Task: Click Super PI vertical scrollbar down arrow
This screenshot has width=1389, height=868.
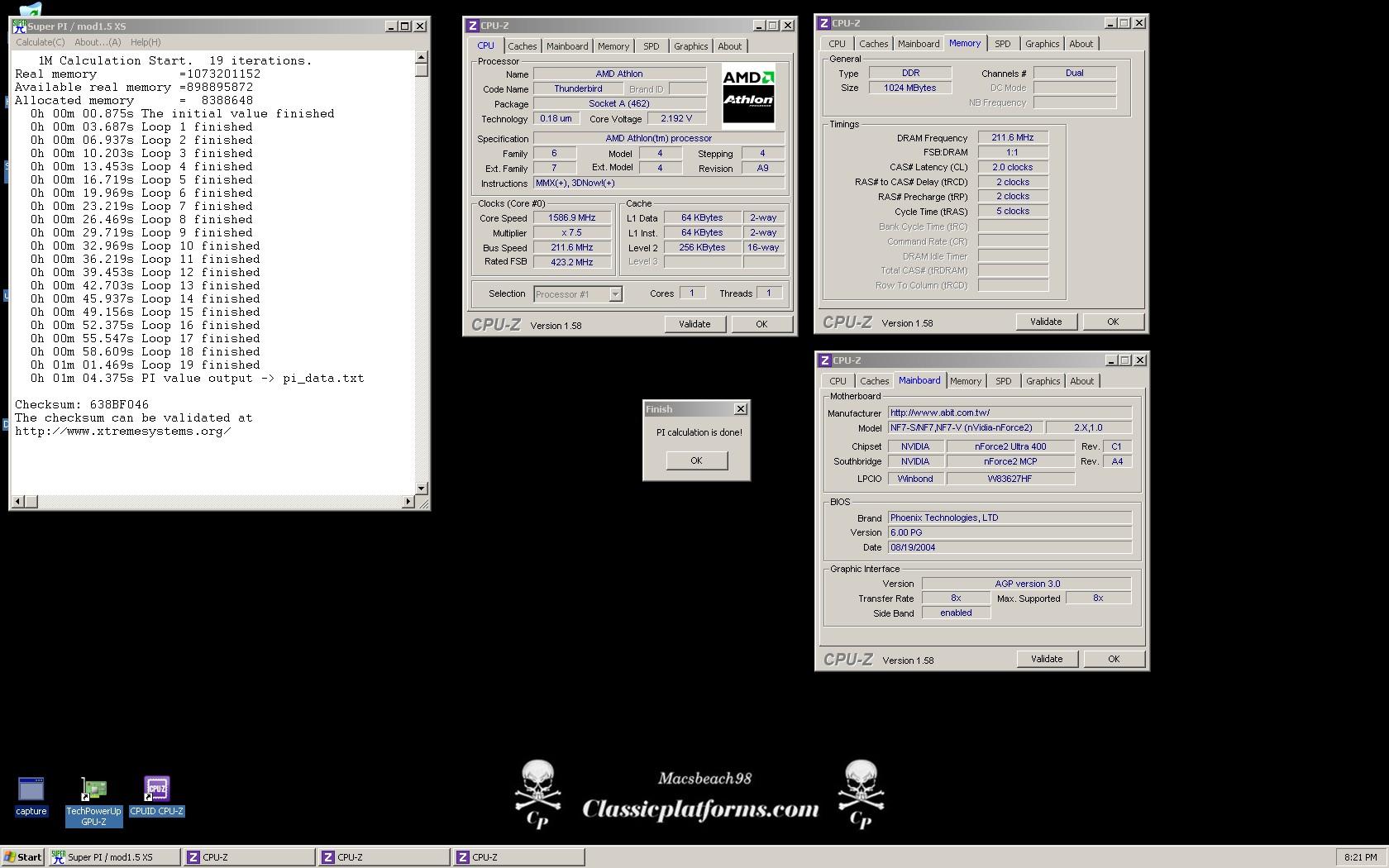Action: (x=422, y=489)
